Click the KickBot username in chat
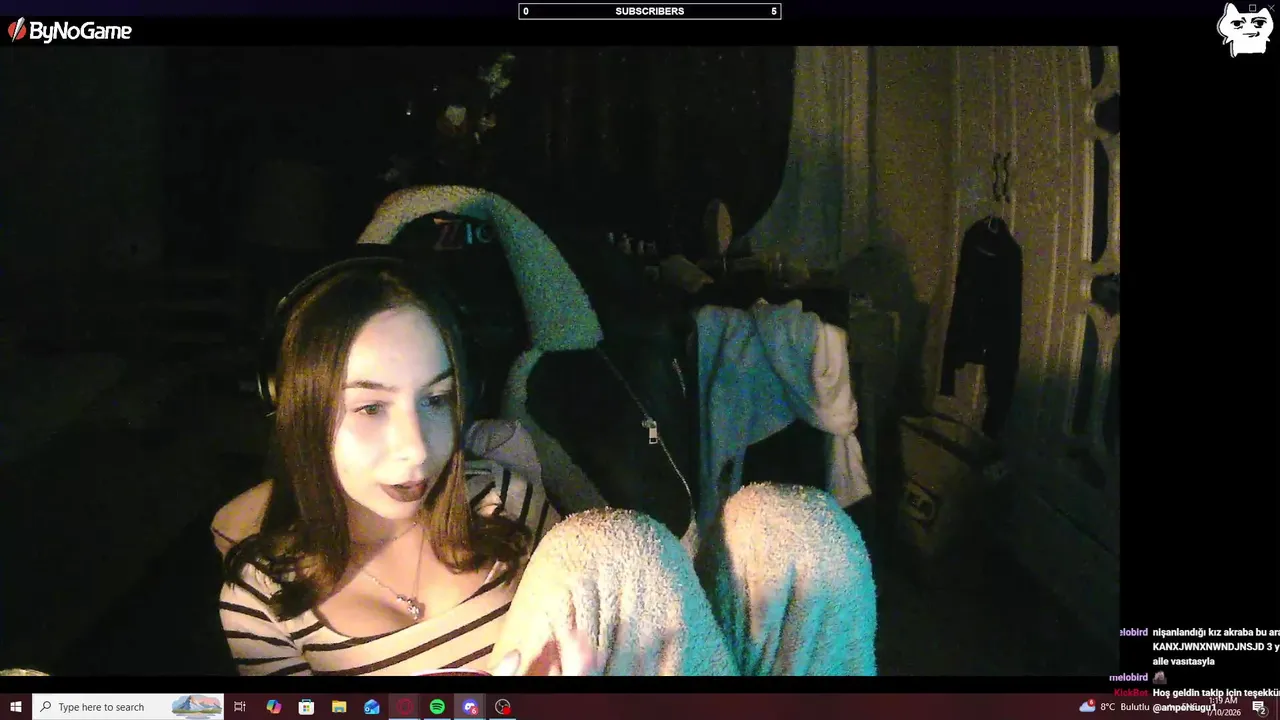The width and height of the screenshot is (1280, 720). click(1130, 692)
